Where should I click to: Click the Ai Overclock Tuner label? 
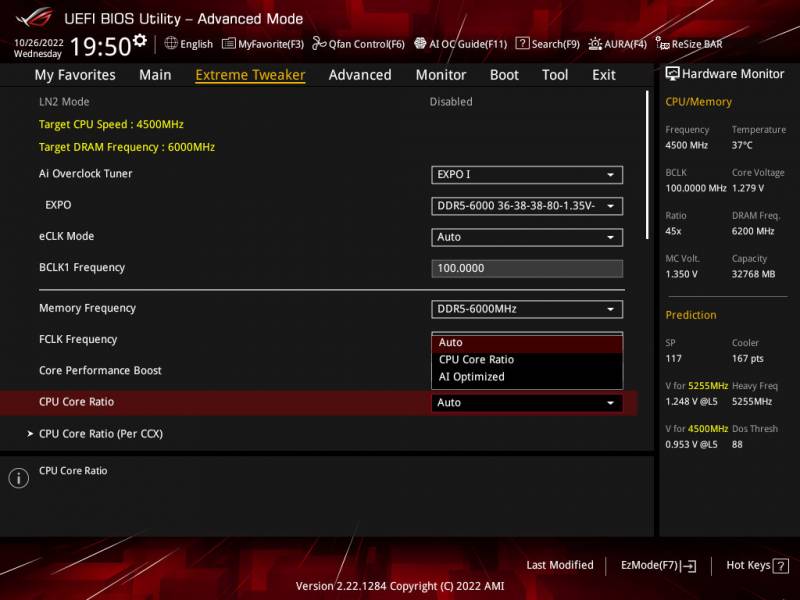pos(85,173)
